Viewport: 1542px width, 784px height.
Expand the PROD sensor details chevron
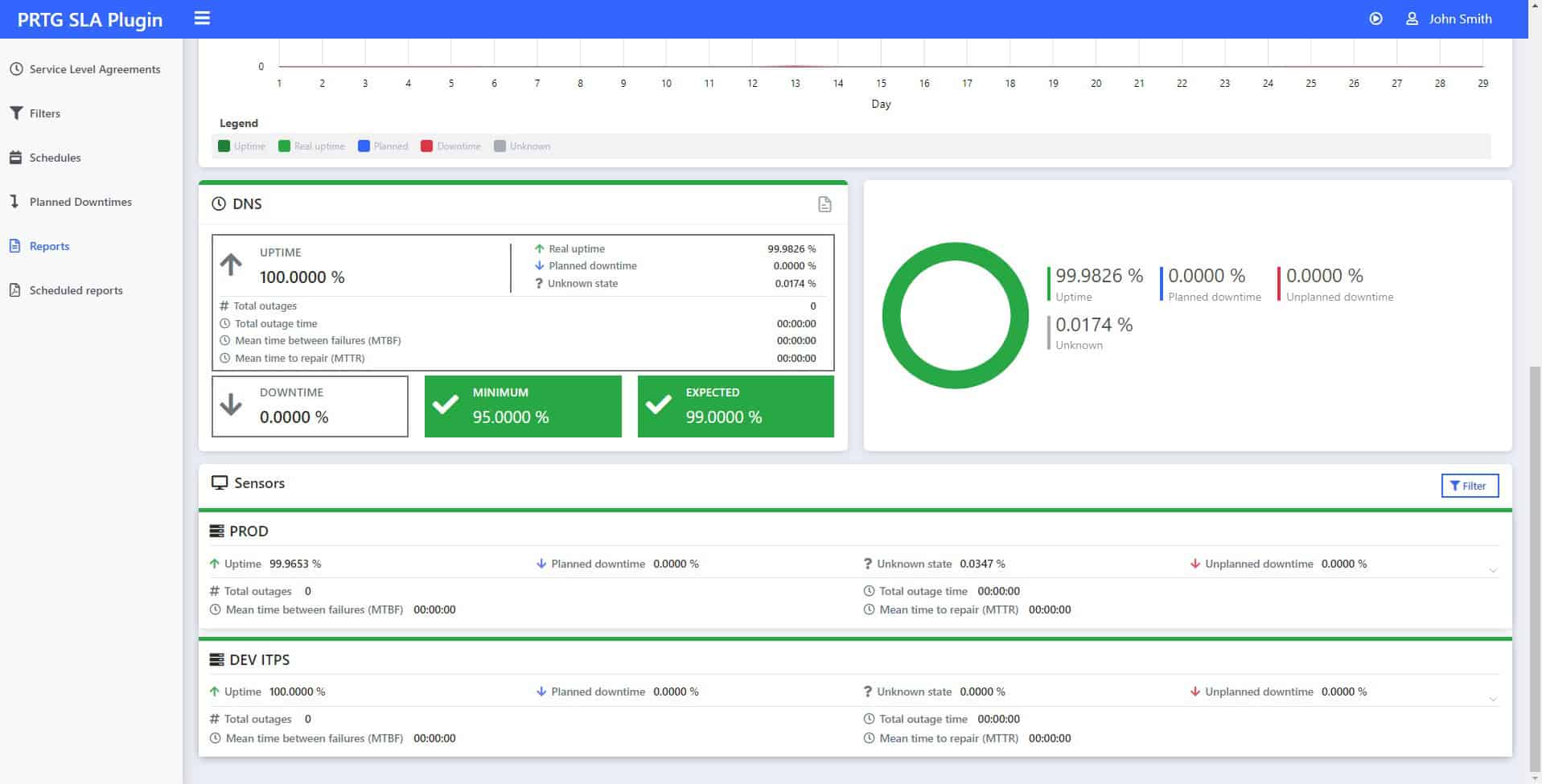pos(1493,570)
